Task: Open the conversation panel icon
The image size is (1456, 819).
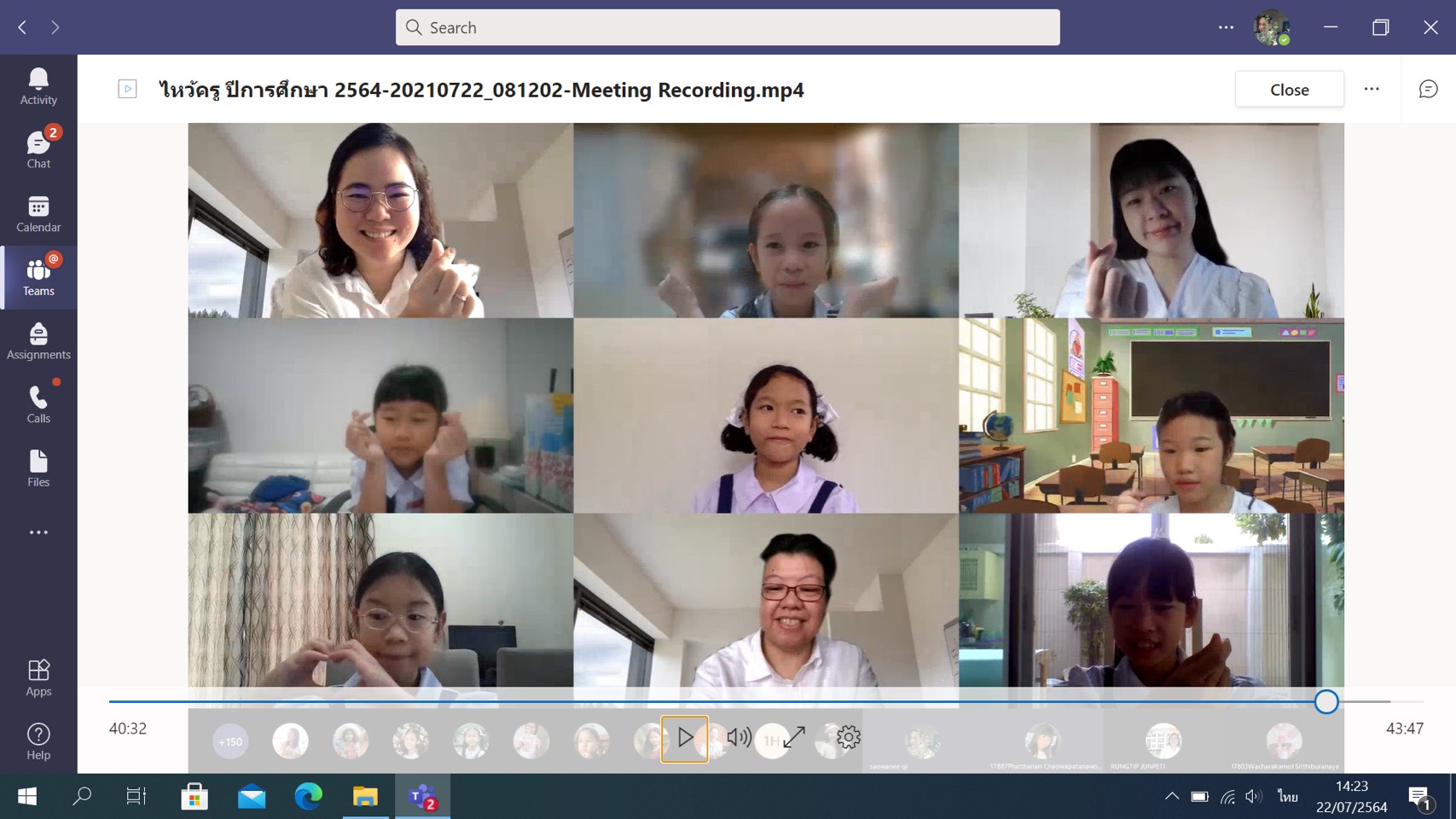Action: (1428, 90)
